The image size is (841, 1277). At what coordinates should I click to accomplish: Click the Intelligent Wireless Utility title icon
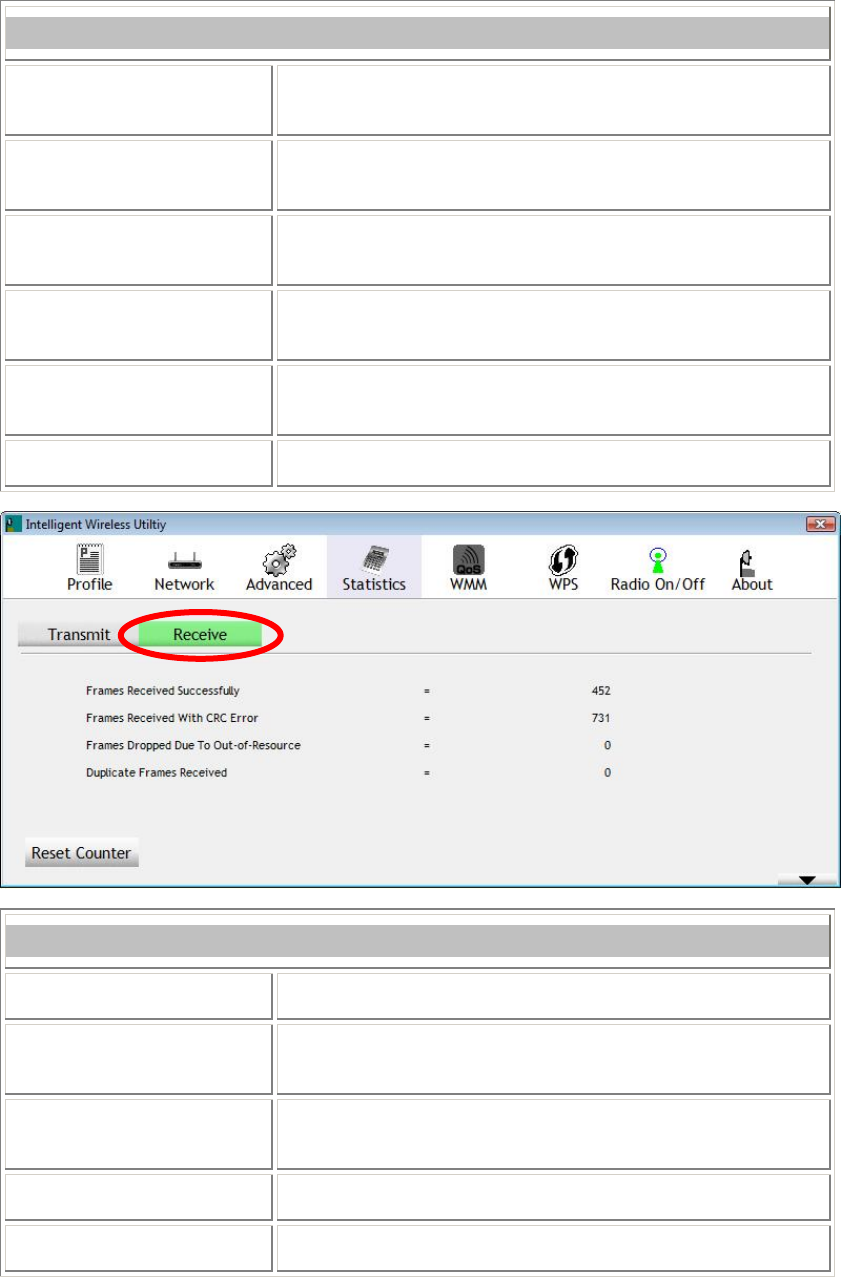(x=15, y=524)
